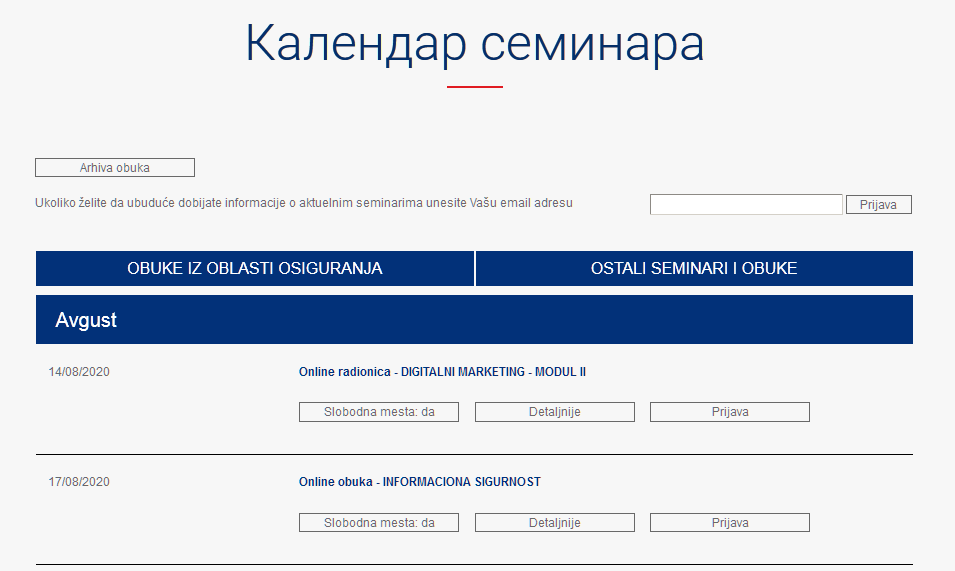Open the INFORMACIONA SIGURNOST training link
Image resolution: width=955 pixels, height=571 pixels.
tap(420, 482)
